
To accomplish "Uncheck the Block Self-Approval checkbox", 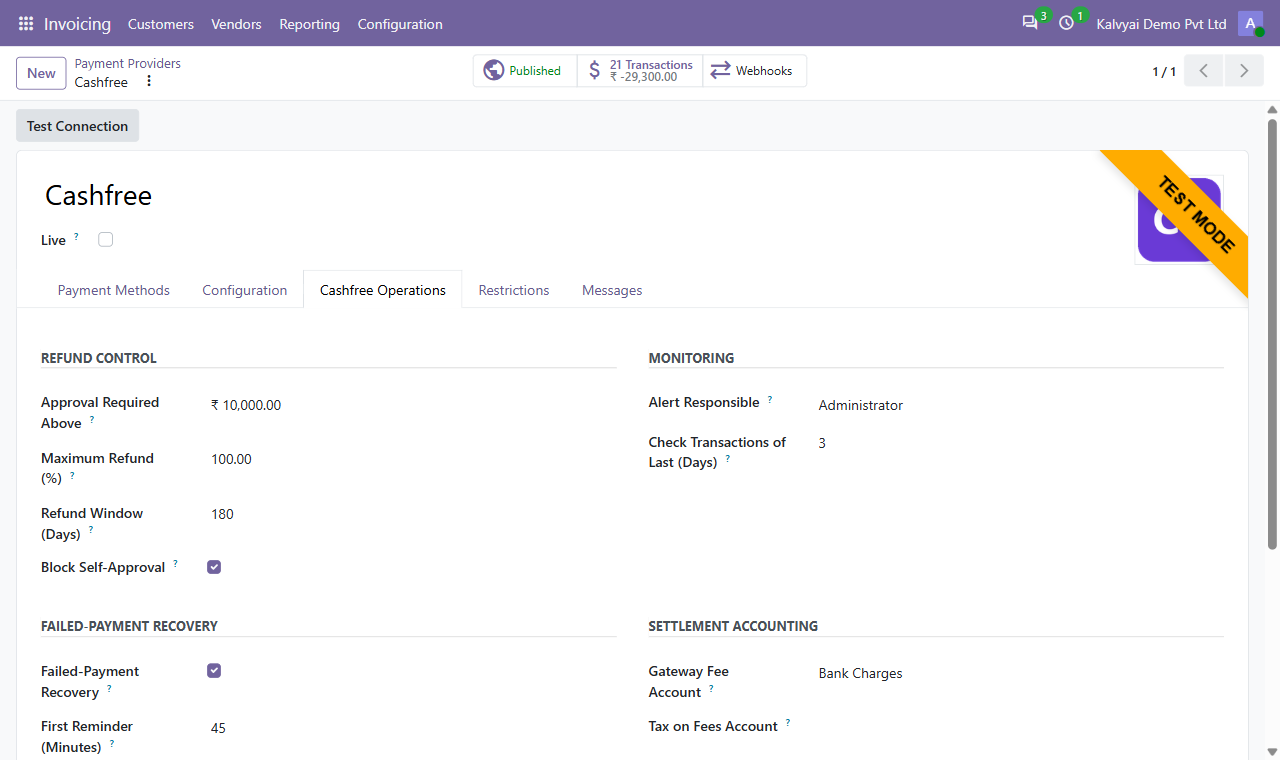I will point(214,567).
